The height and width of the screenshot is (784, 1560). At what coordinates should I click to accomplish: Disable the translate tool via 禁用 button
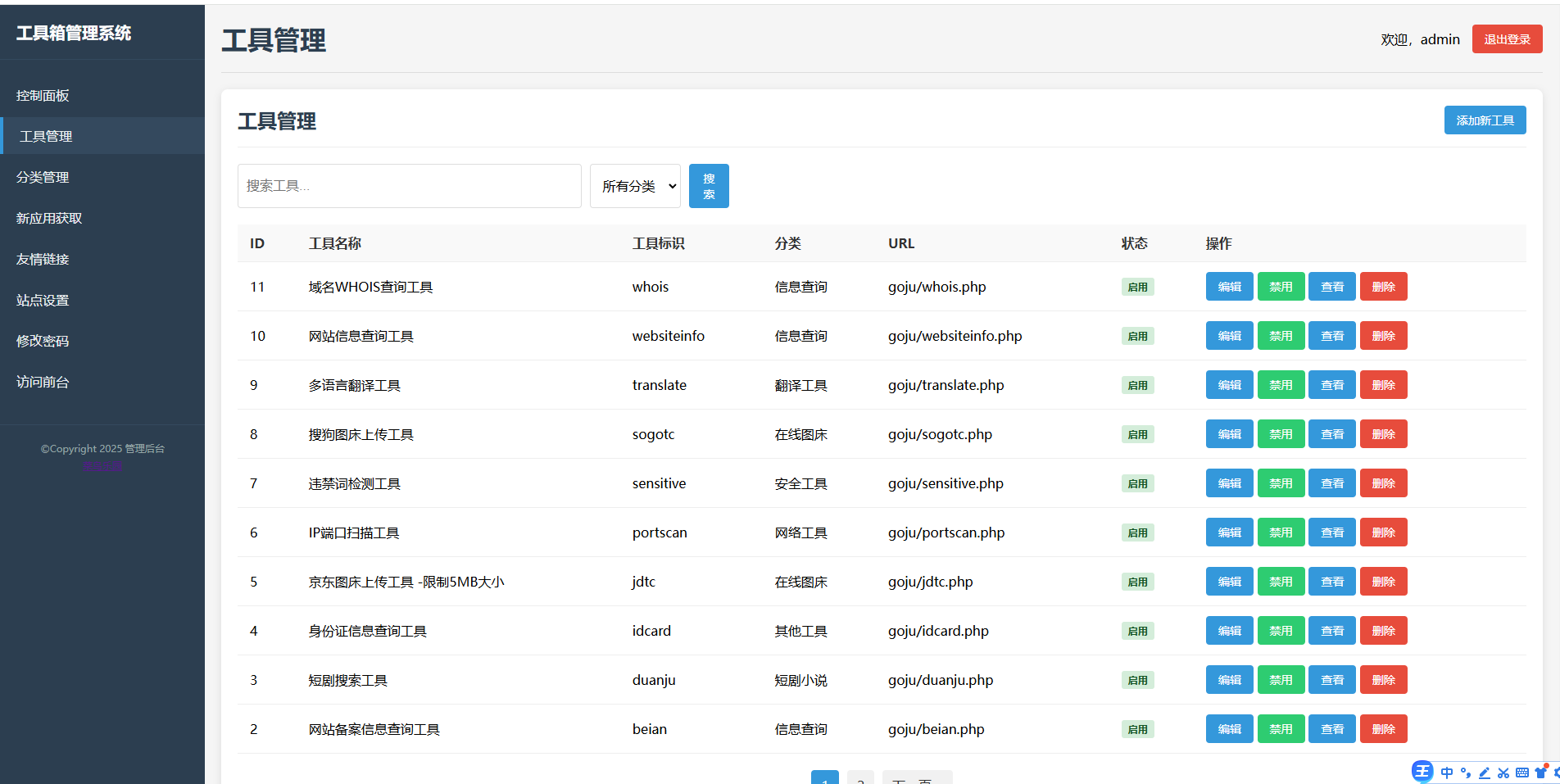point(1281,384)
